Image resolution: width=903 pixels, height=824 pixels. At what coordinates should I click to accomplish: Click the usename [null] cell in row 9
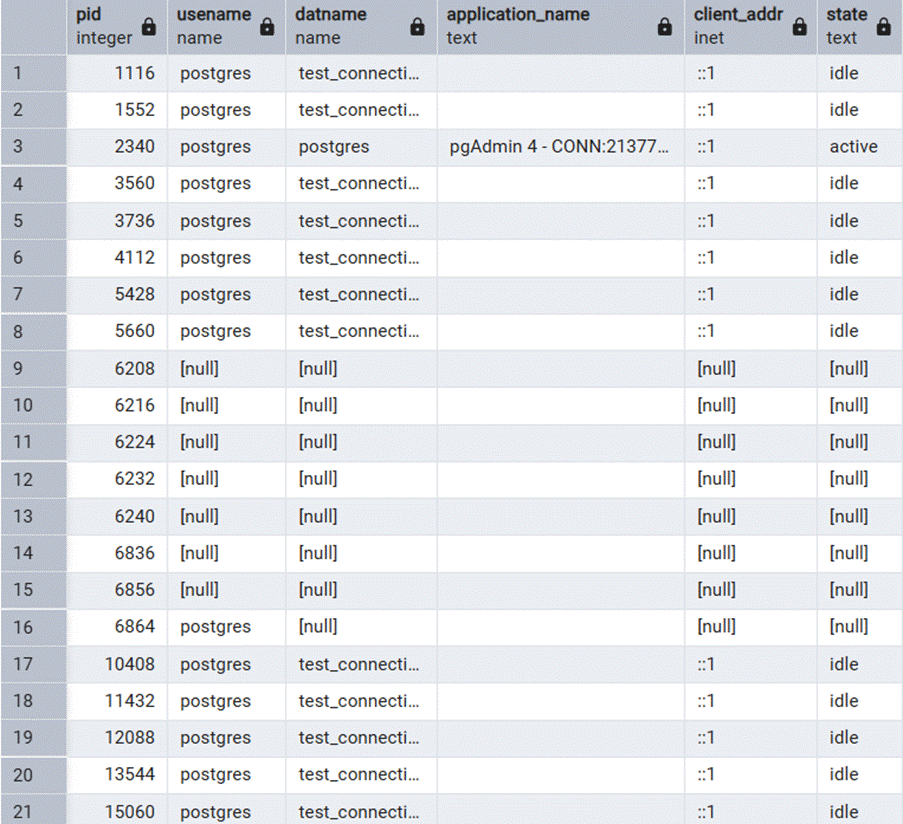[x=226, y=368]
